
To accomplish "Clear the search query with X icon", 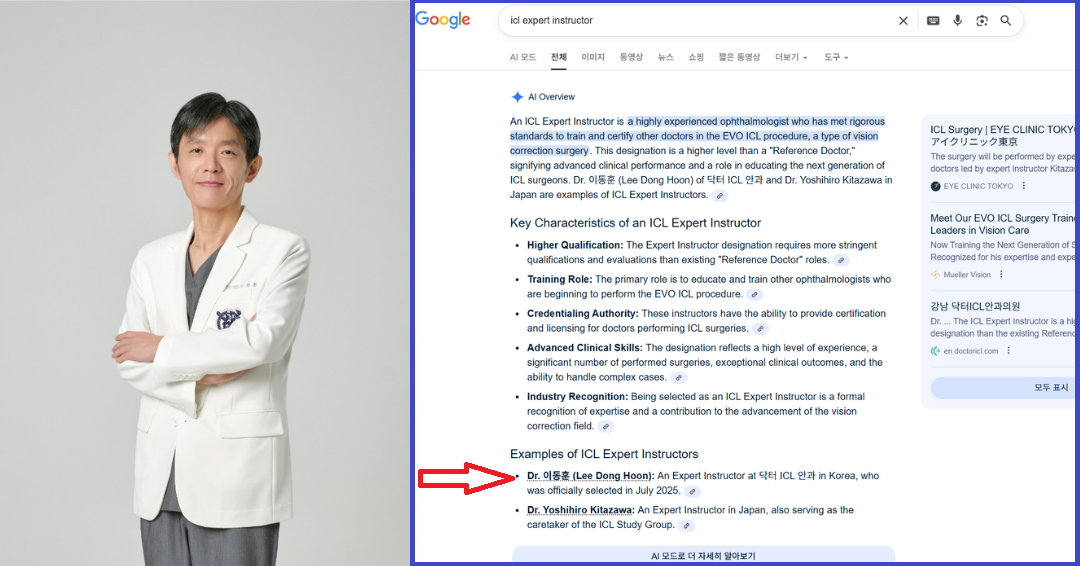I will point(903,21).
